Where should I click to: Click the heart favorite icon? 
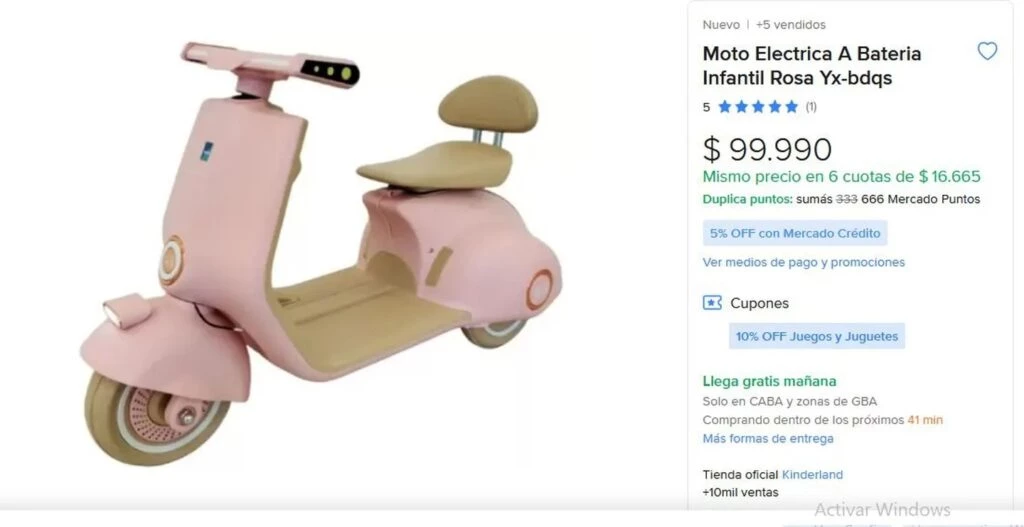(987, 52)
